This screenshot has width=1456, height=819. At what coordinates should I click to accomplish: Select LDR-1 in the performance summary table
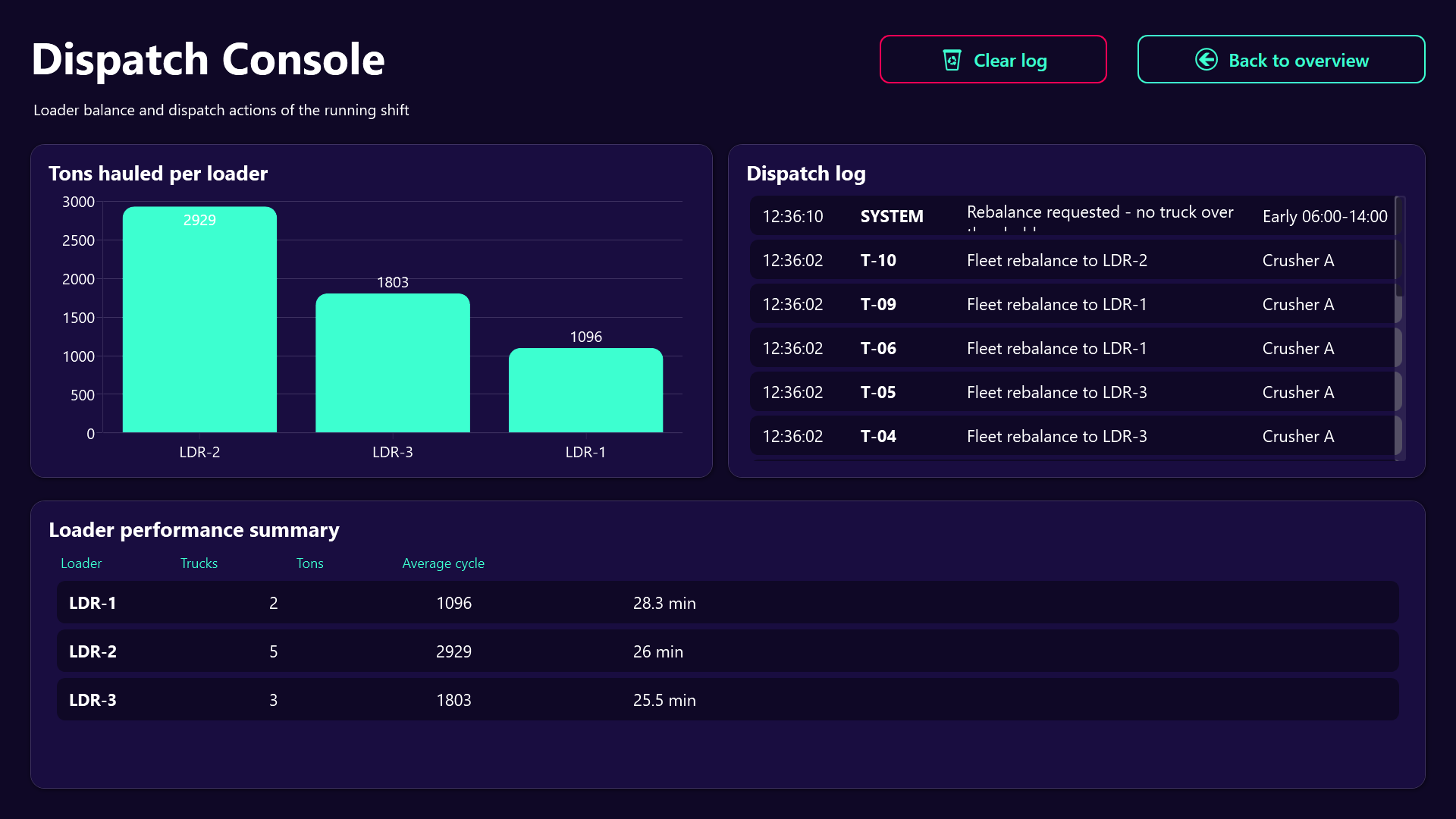(x=728, y=603)
